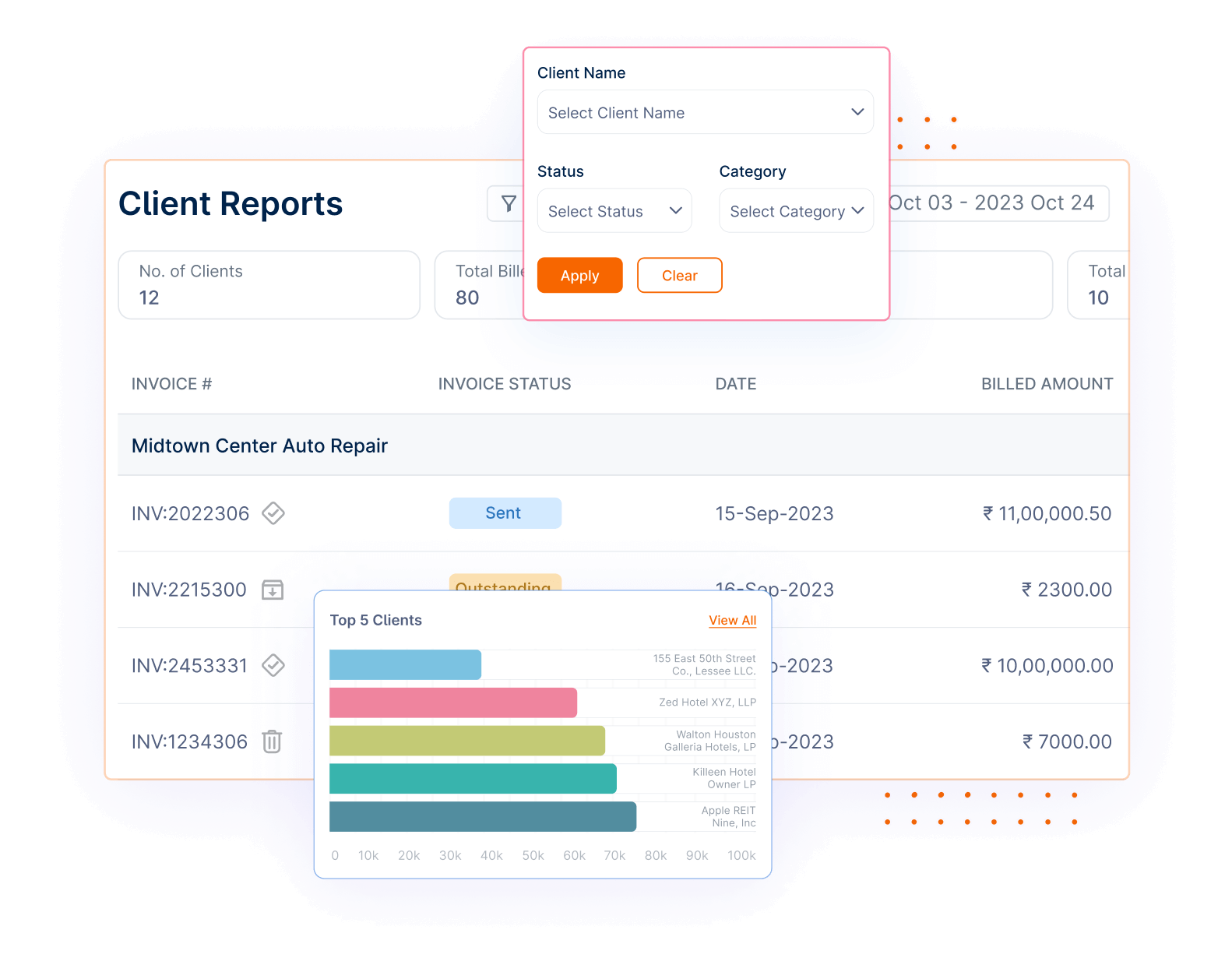This screenshot has width=1232, height=965.
Task: Open invoice INV:2215300
Action: pyautogui.click(x=189, y=590)
